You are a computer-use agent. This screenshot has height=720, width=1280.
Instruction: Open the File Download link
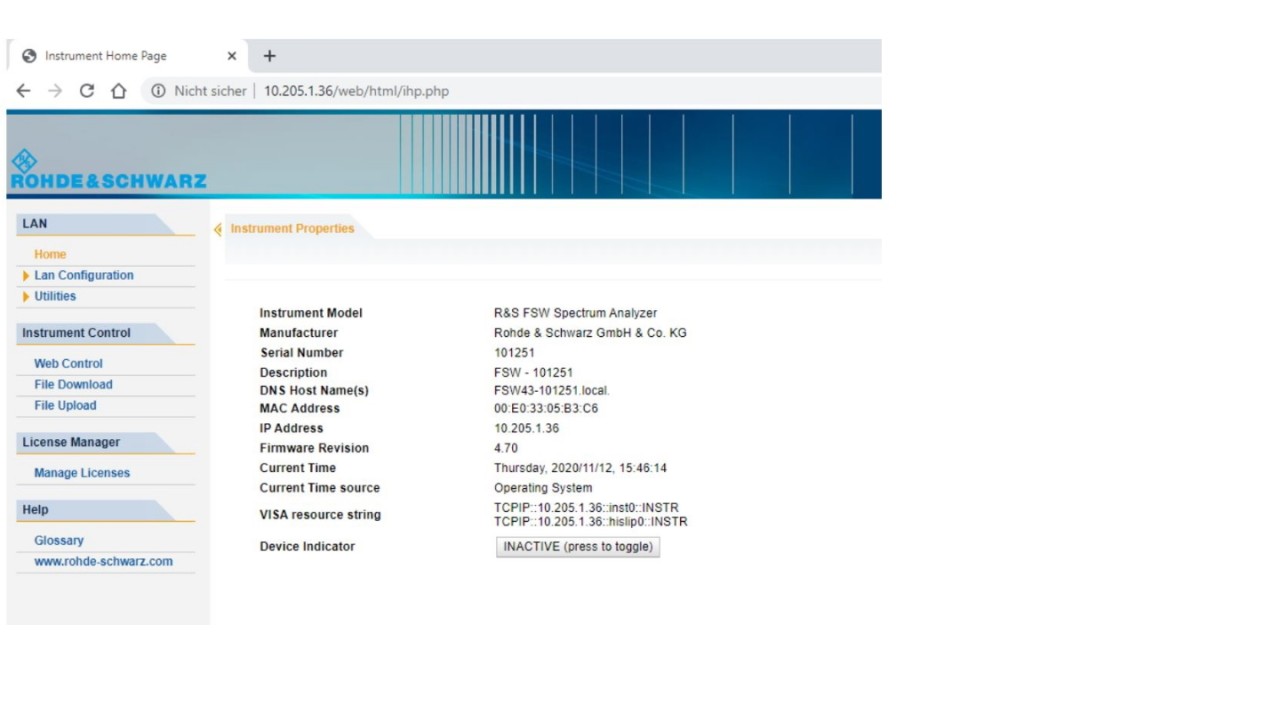coord(73,384)
